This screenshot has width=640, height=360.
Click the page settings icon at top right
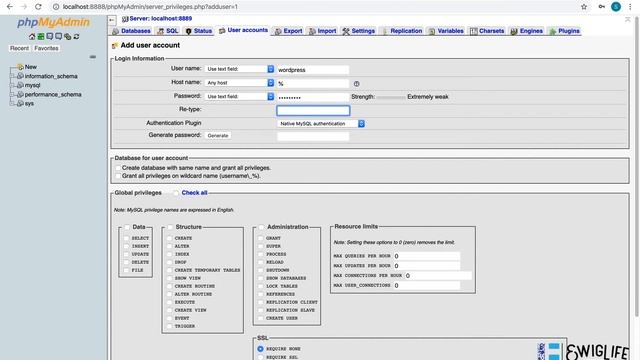click(x=627, y=20)
